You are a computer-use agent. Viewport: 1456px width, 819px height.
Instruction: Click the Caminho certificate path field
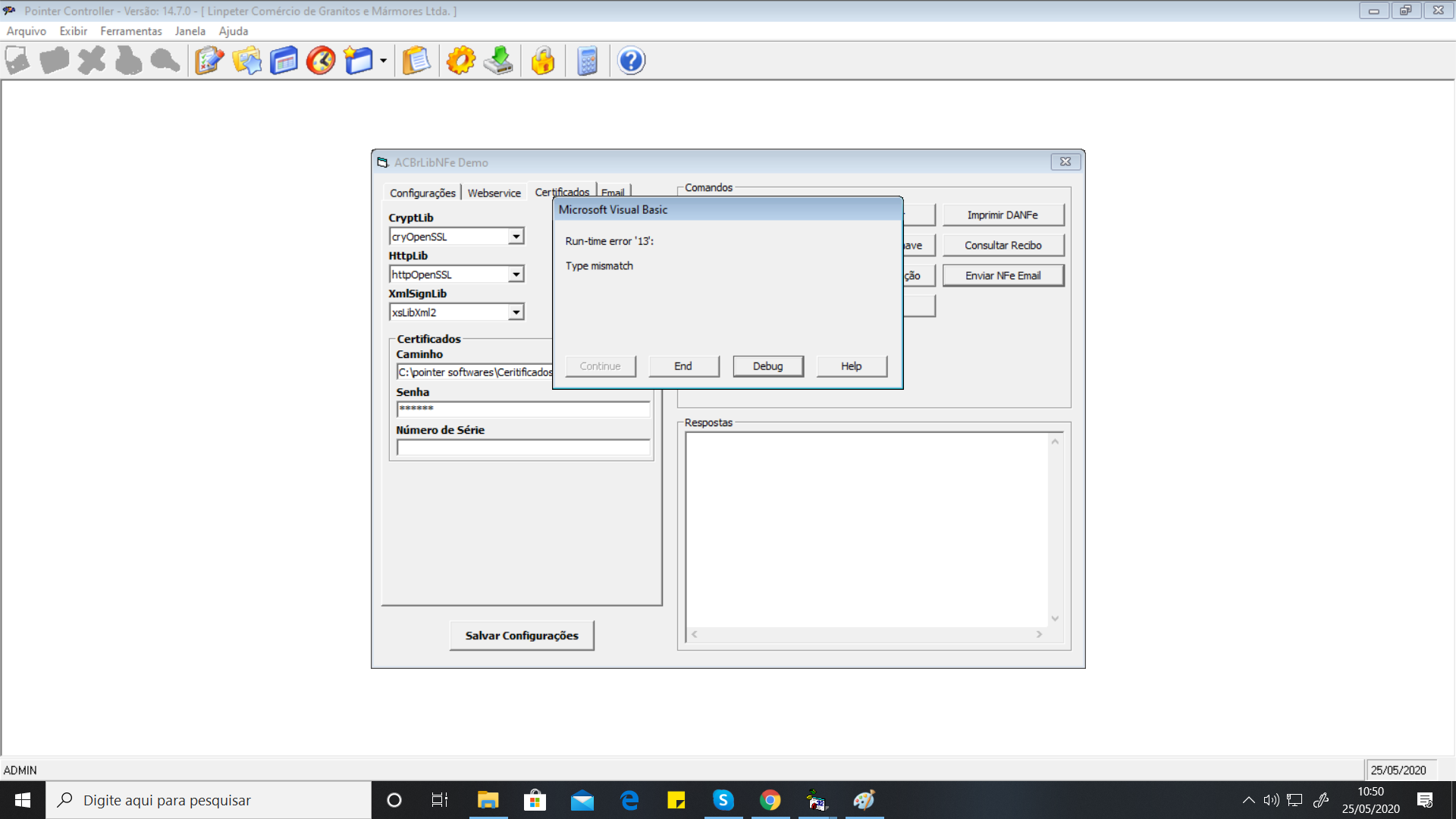tap(475, 372)
